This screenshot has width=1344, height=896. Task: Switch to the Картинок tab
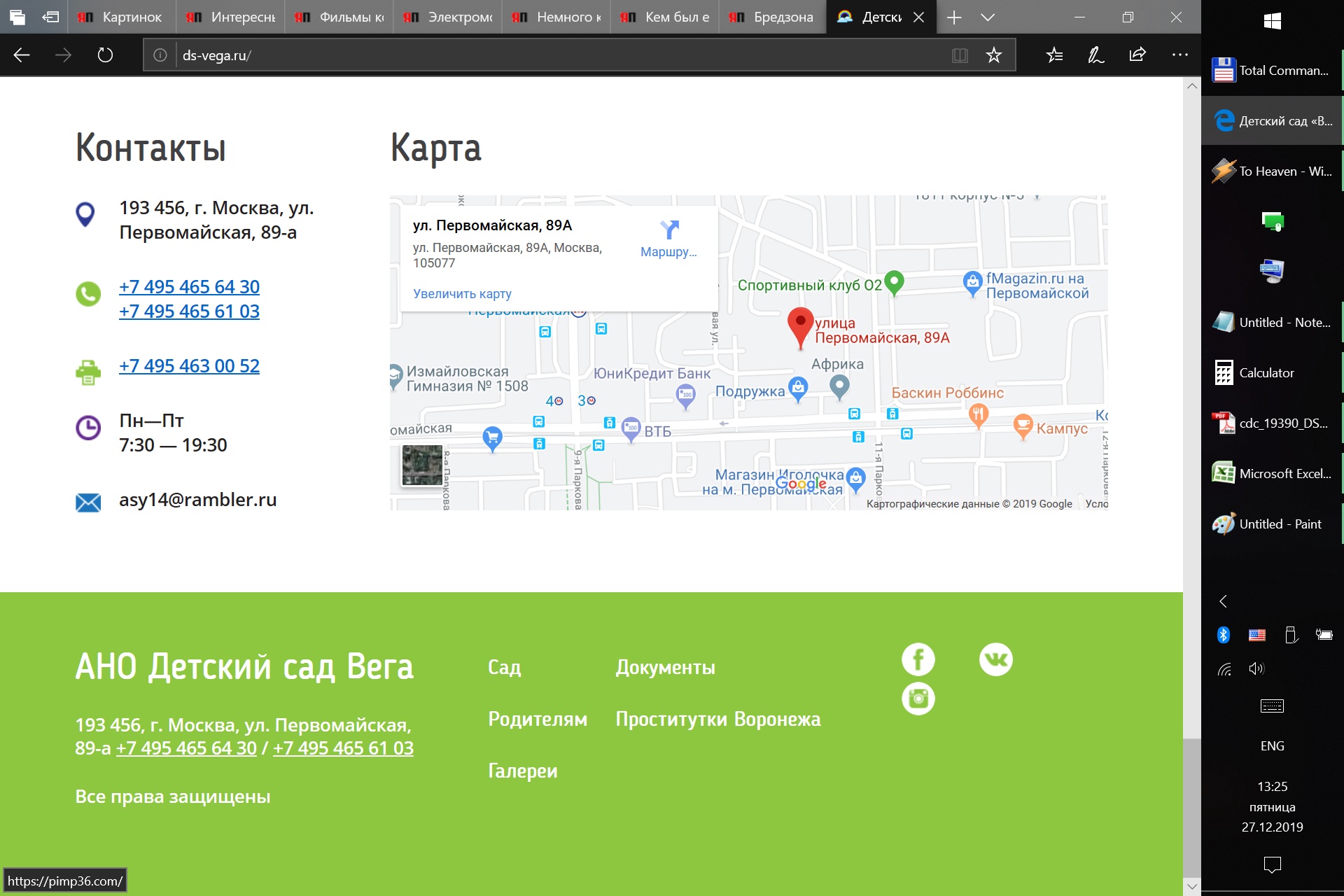coord(122,17)
